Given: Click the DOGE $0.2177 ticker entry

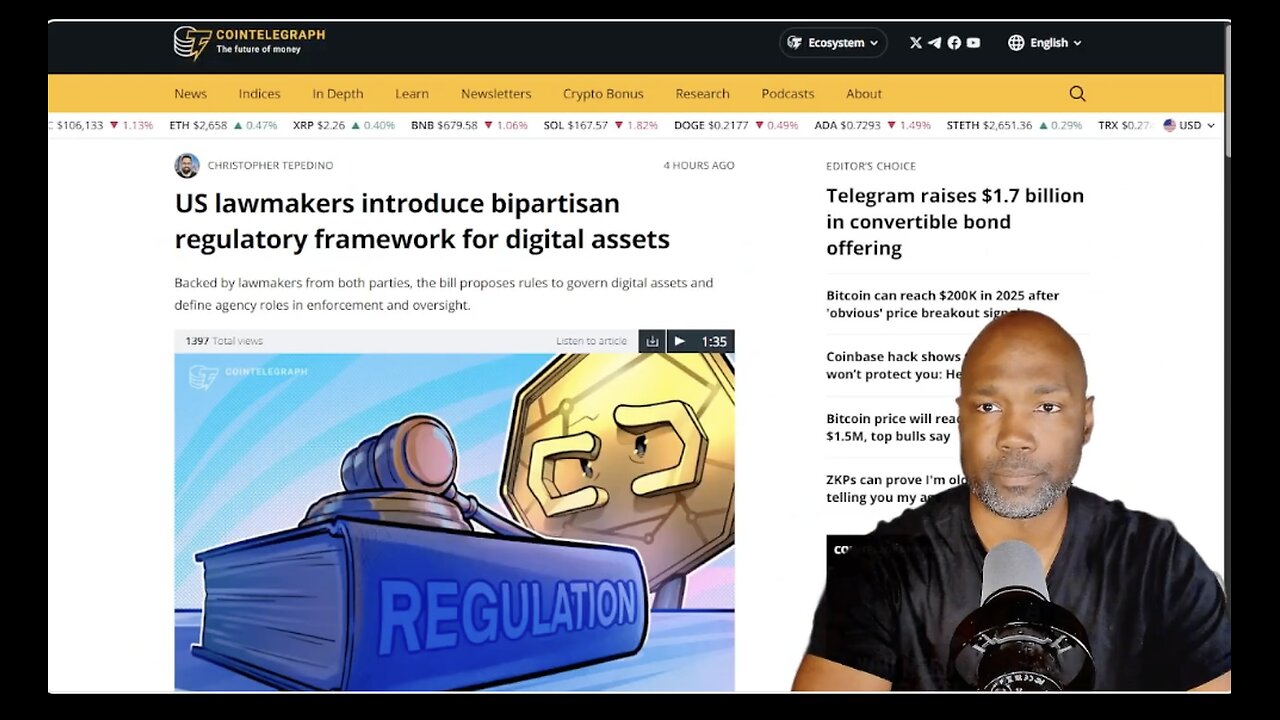Looking at the screenshot, I should click(x=736, y=125).
